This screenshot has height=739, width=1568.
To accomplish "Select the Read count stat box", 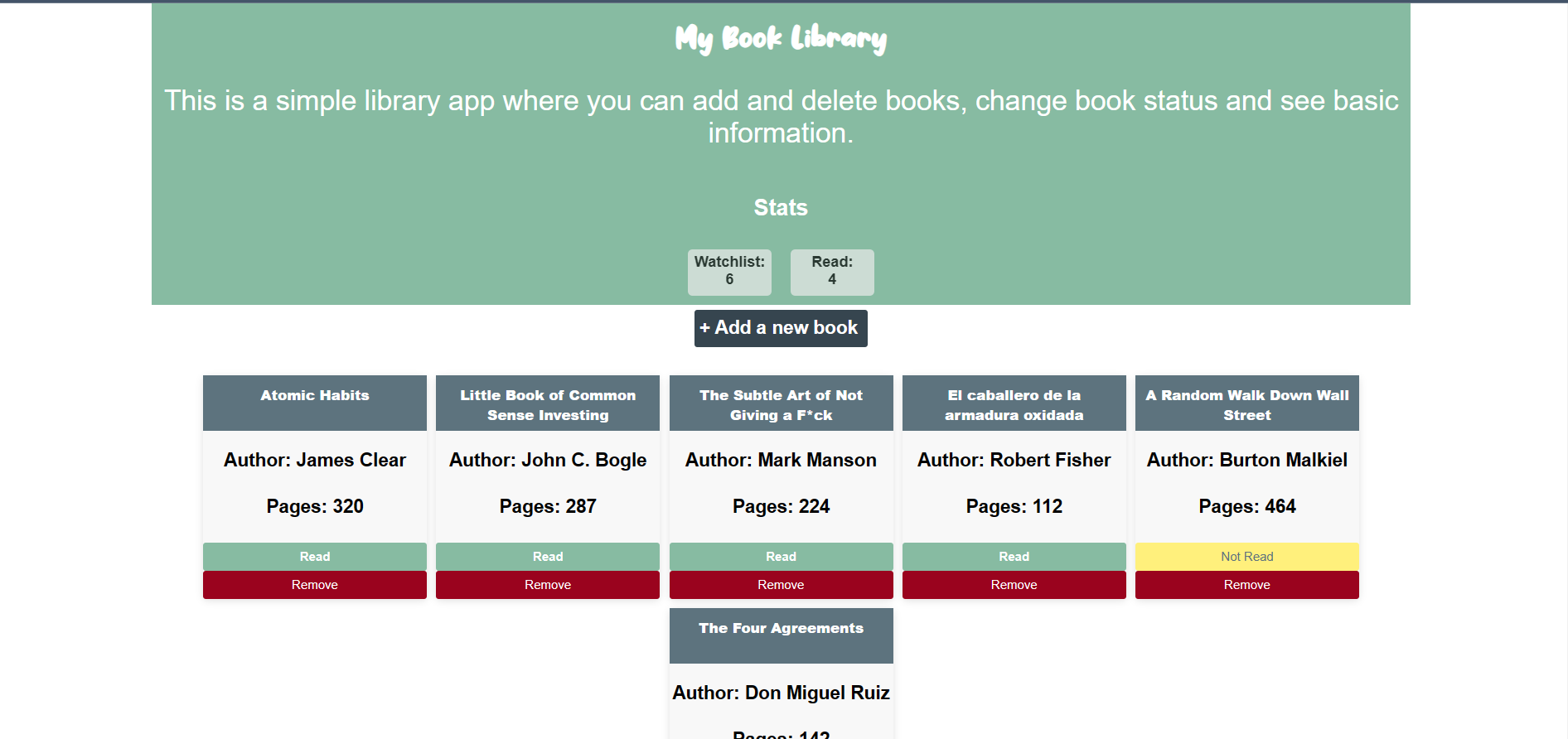I will (x=832, y=272).
